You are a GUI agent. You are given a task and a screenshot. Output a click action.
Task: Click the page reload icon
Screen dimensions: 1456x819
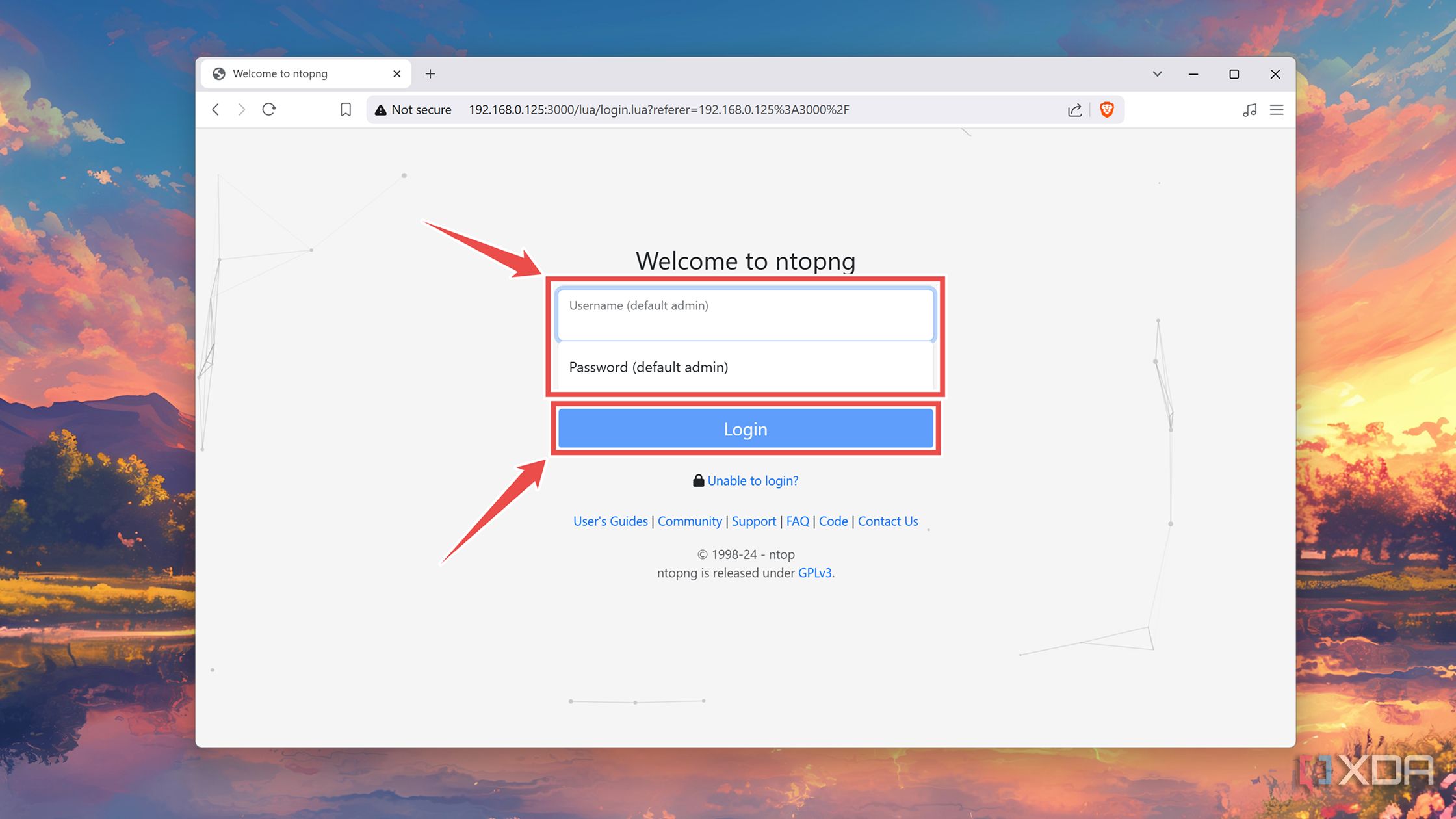[x=269, y=109]
